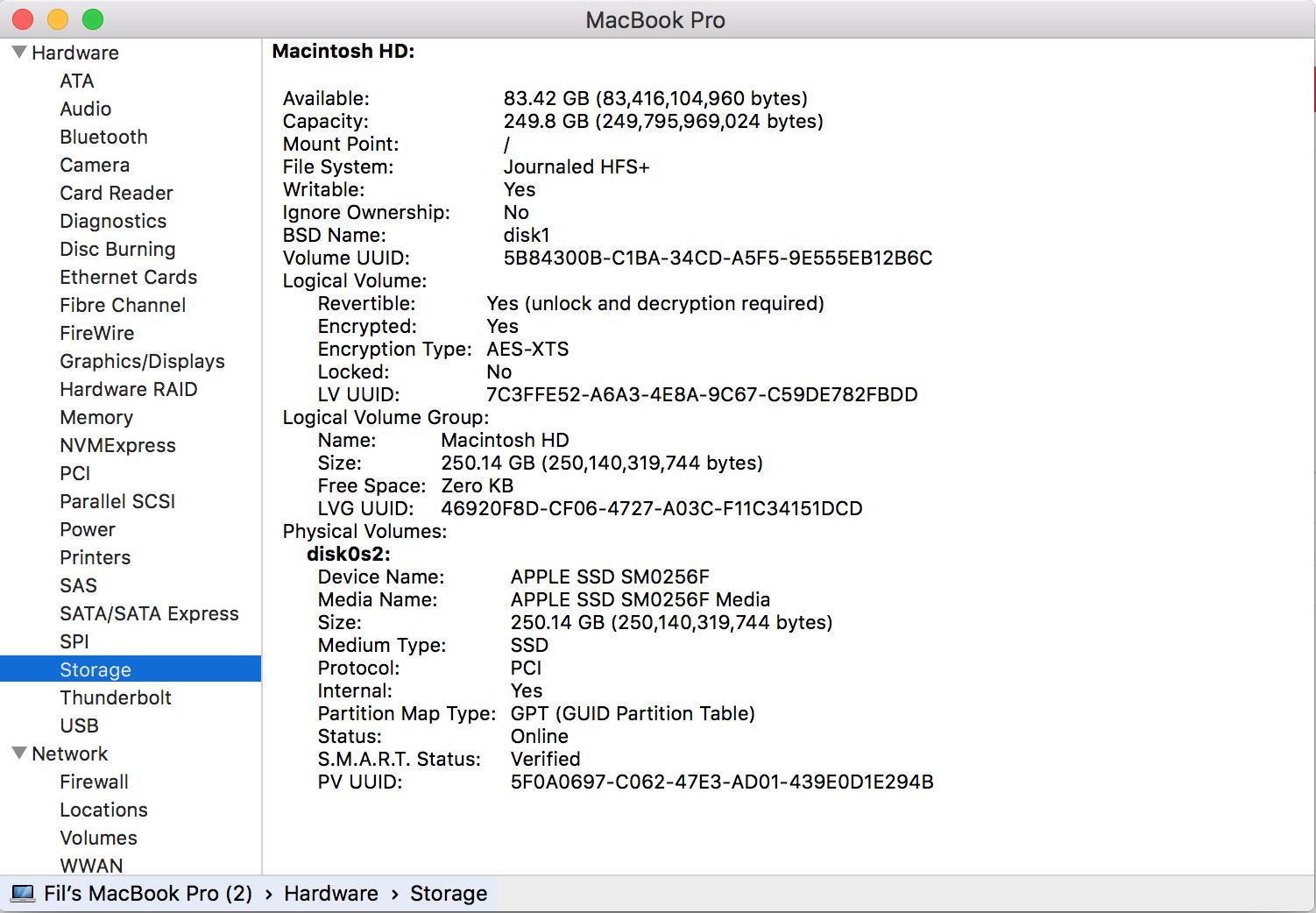
Task: Click the Hardware category label
Action: 75,53
